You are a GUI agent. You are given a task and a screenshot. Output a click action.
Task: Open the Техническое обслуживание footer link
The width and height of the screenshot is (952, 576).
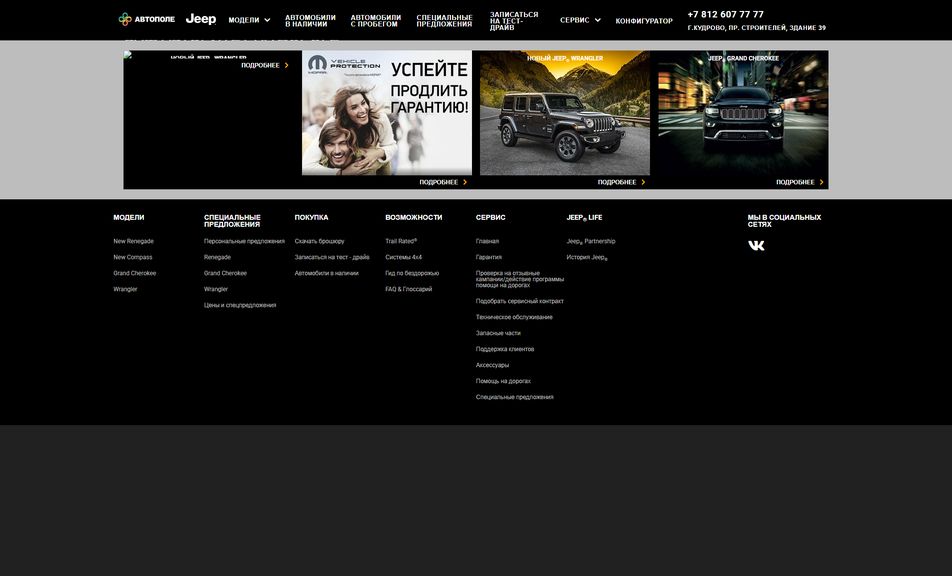tap(514, 317)
